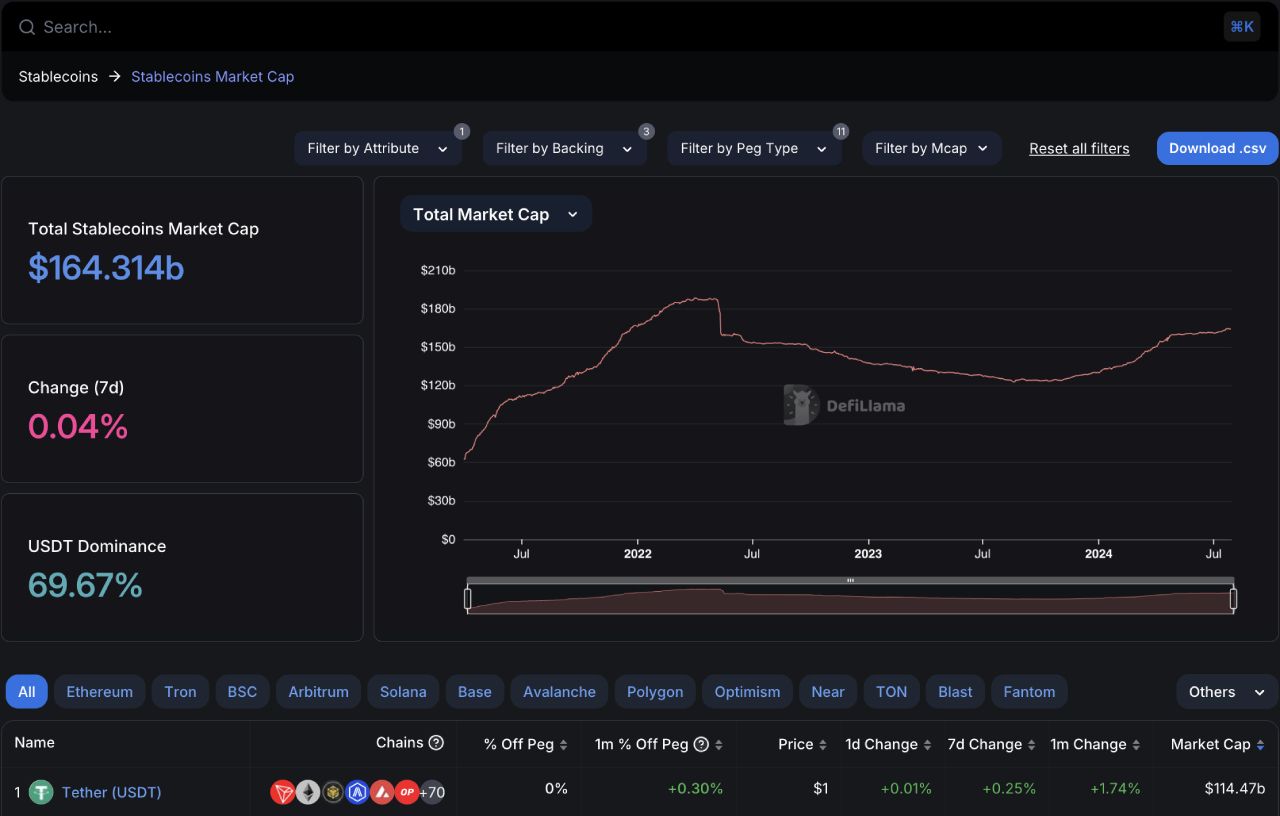Sort by the % Off Peg arrows

click(563, 745)
